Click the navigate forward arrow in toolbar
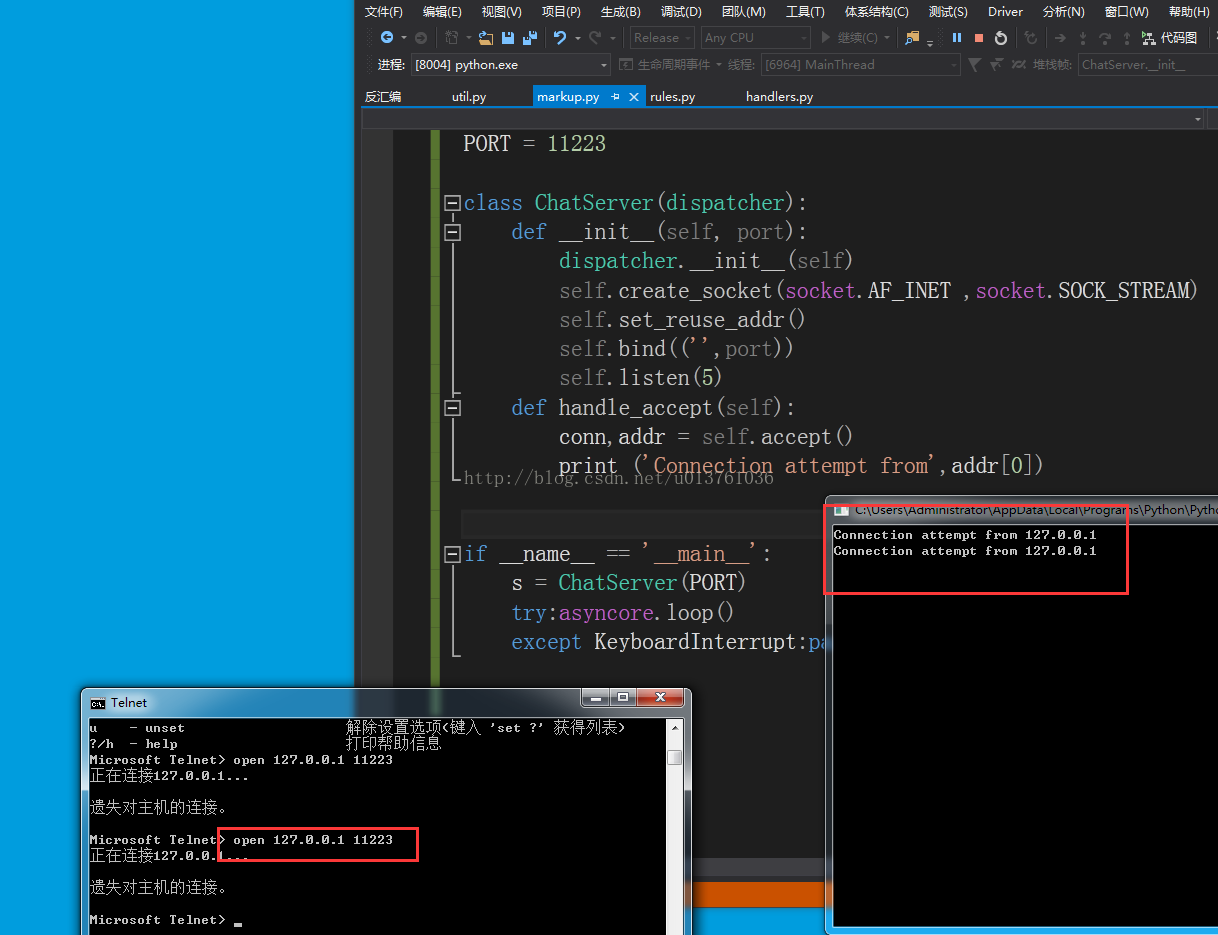 point(421,38)
